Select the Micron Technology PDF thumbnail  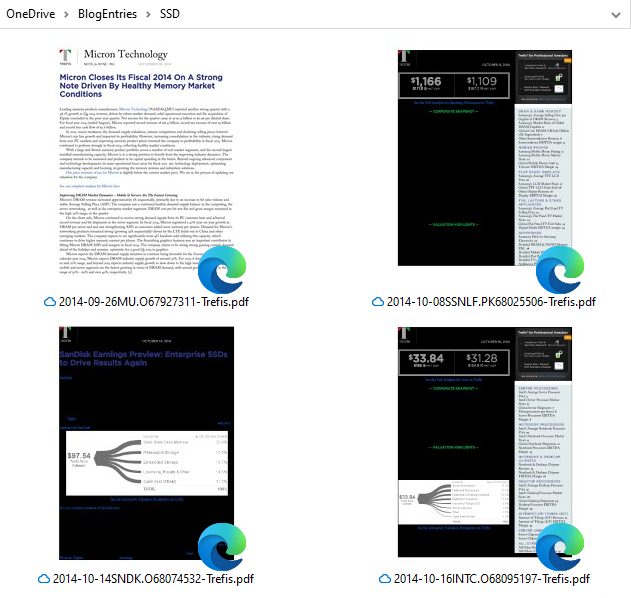[146, 162]
